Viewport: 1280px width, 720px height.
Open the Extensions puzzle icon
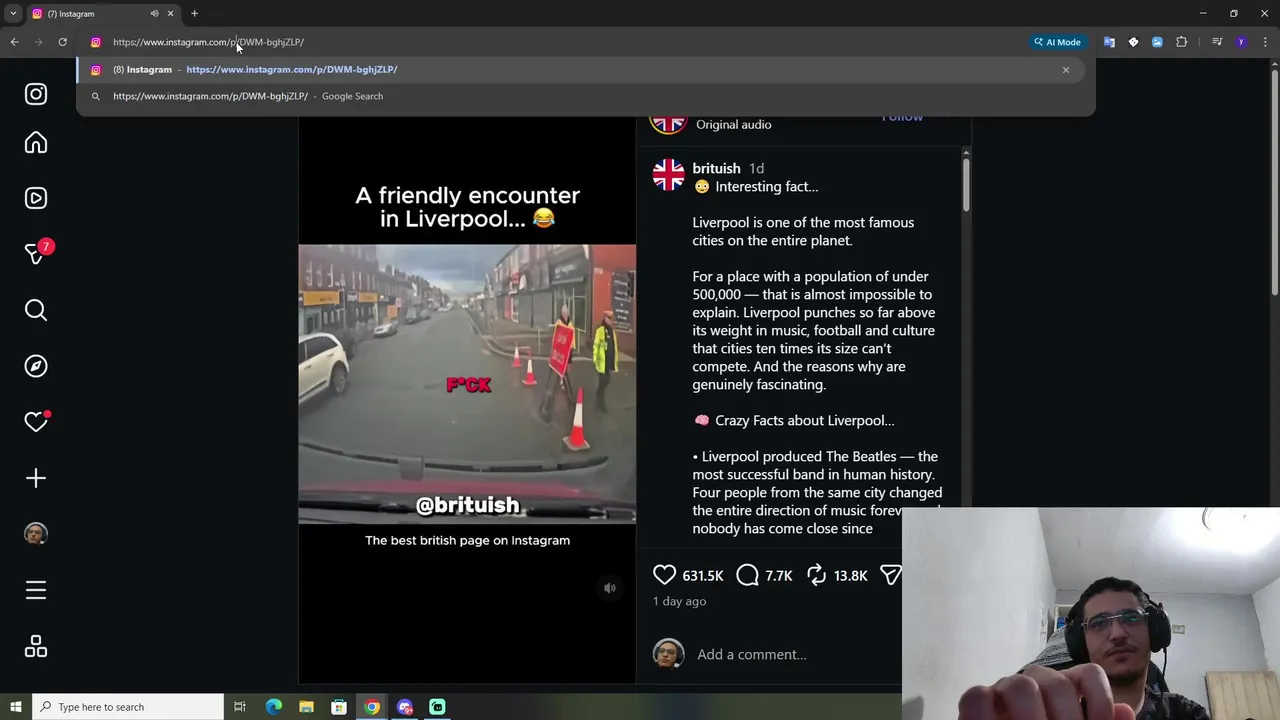click(1181, 42)
